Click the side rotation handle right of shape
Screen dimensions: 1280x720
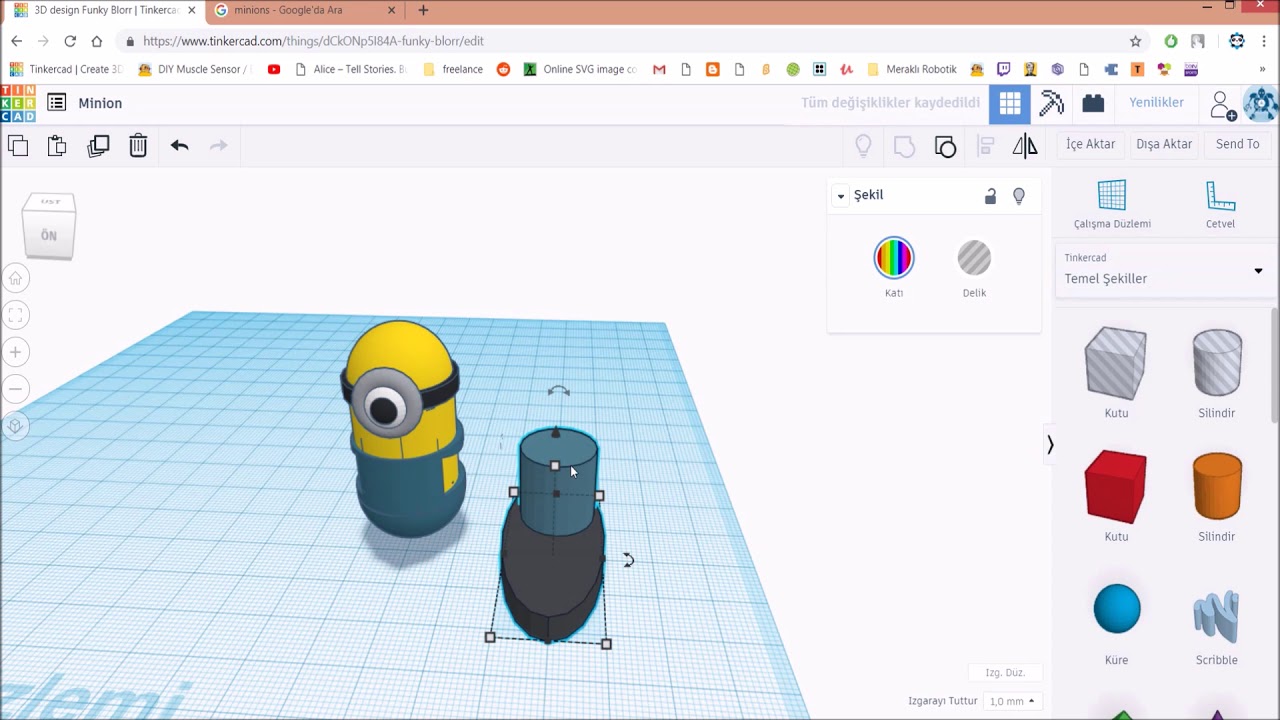click(628, 560)
